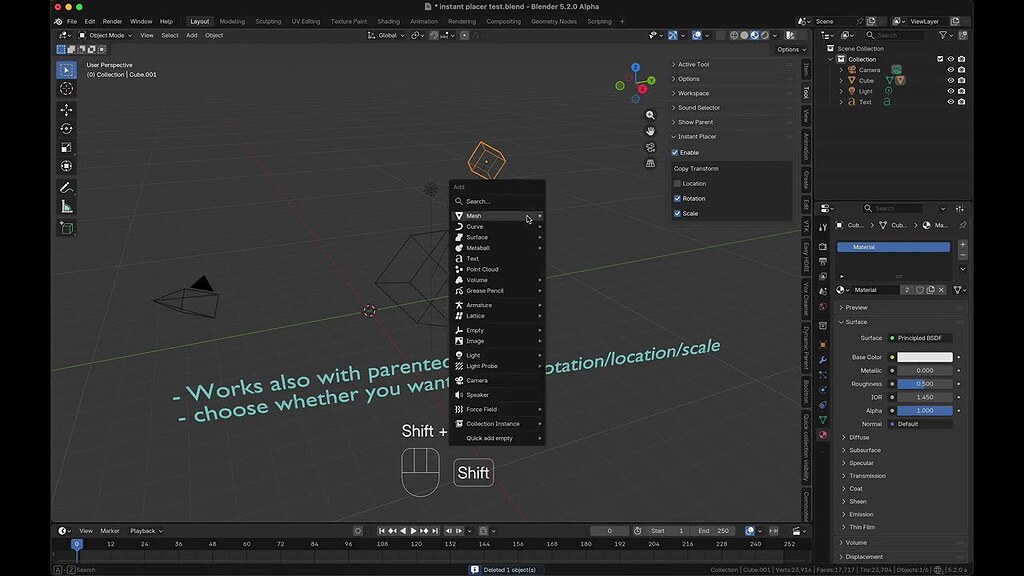Switch to the Modeling workspace tab
This screenshot has width=1024, height=576.
[232, 22]
